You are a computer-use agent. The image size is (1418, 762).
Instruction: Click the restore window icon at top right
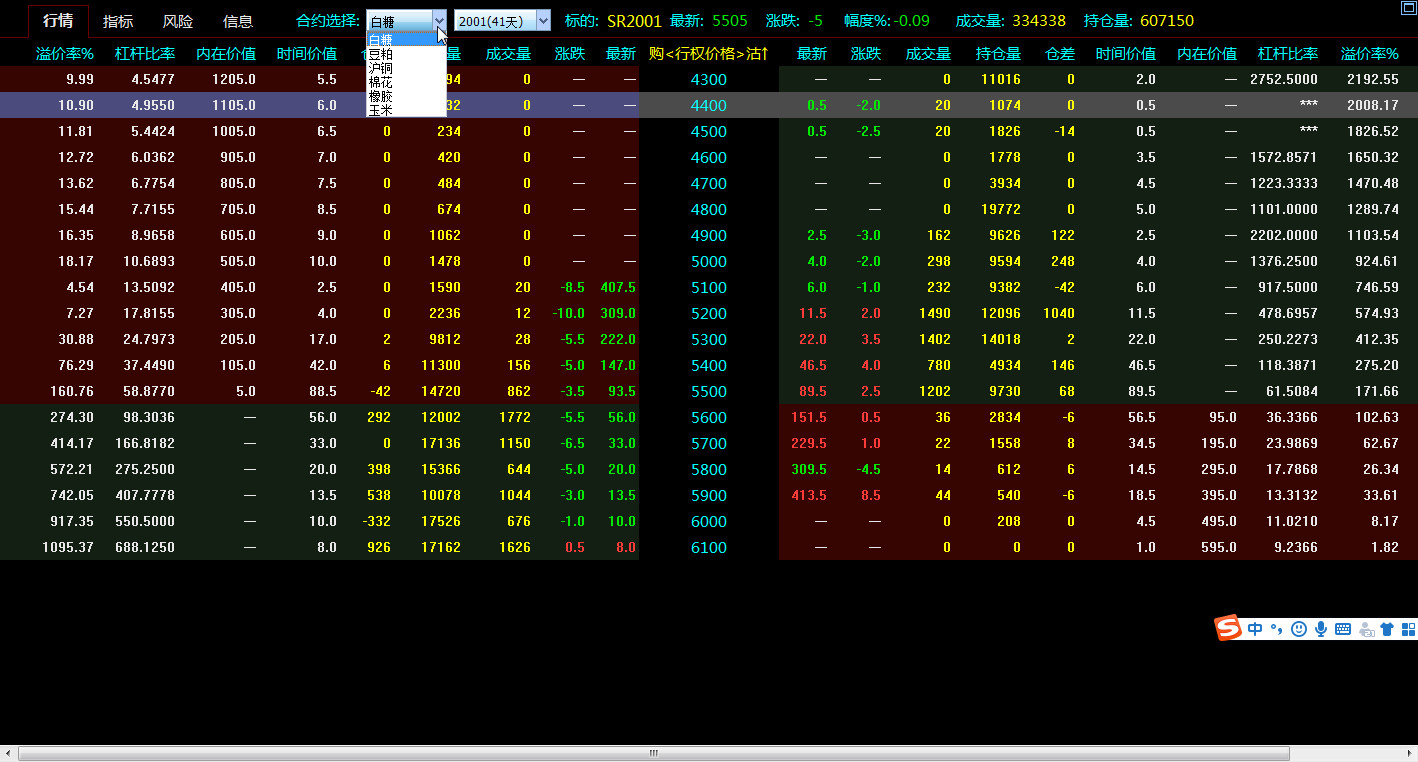(1409, 8)
